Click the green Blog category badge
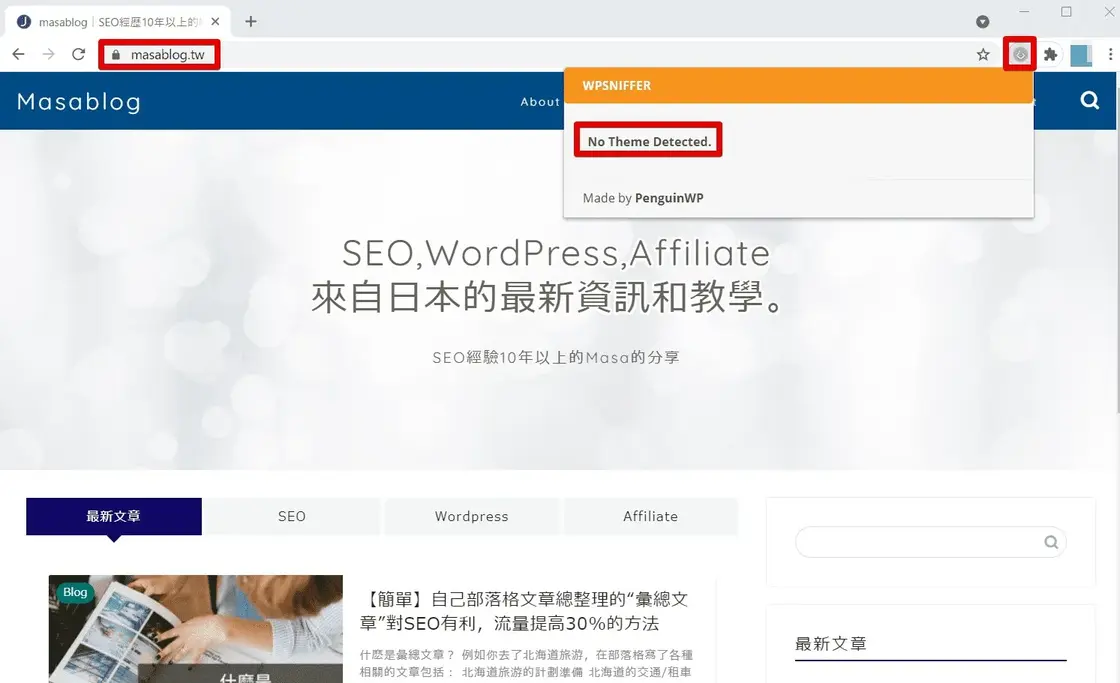The width and height of the screenshot is (1120, 683). click(x=74, y=592)
